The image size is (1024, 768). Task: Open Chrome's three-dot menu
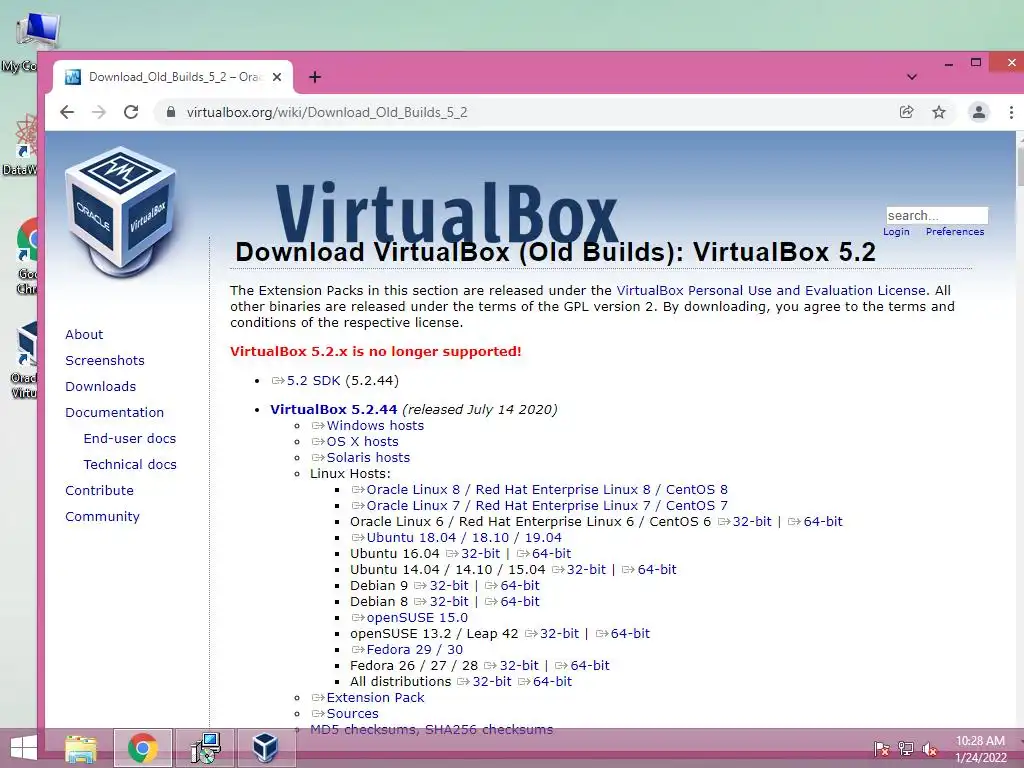(1011, 112)
